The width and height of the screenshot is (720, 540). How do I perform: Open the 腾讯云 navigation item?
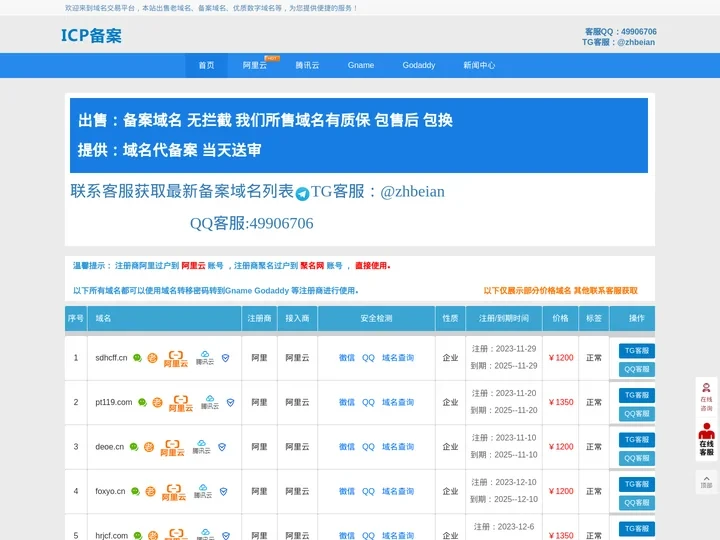pyautogui.click(x=307, y=65)
